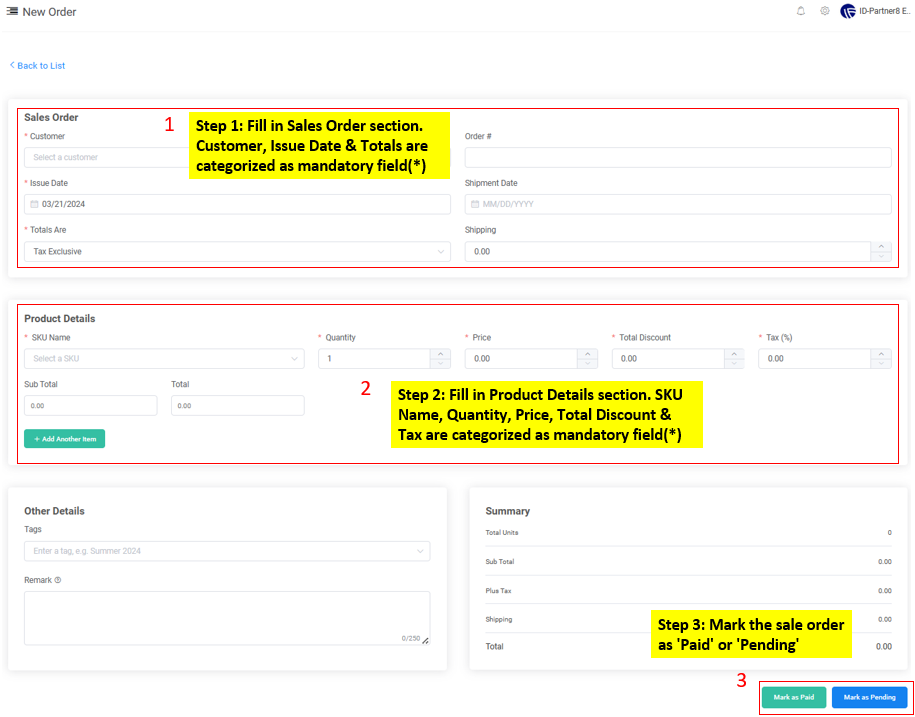This screenshot has width=915, height=717.
Task: Click the Shipment Date MM/DD/YYYY field
Action: [x=678, y=205]
